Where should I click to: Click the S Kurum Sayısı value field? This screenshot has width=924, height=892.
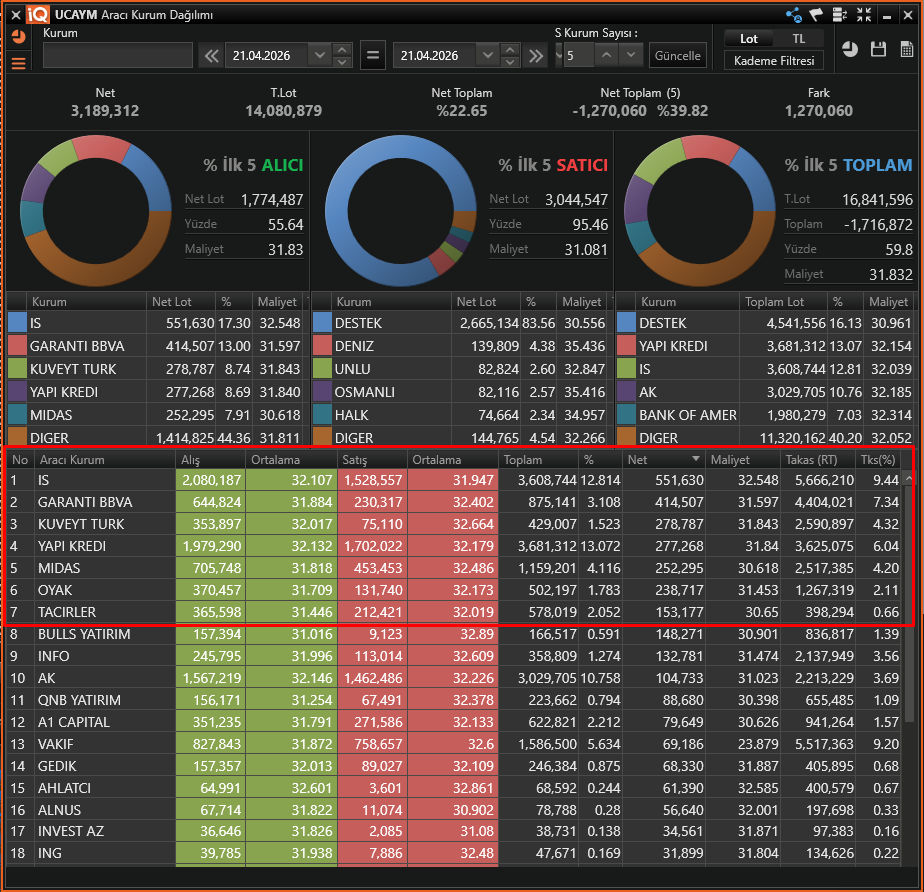pos(578,56)
